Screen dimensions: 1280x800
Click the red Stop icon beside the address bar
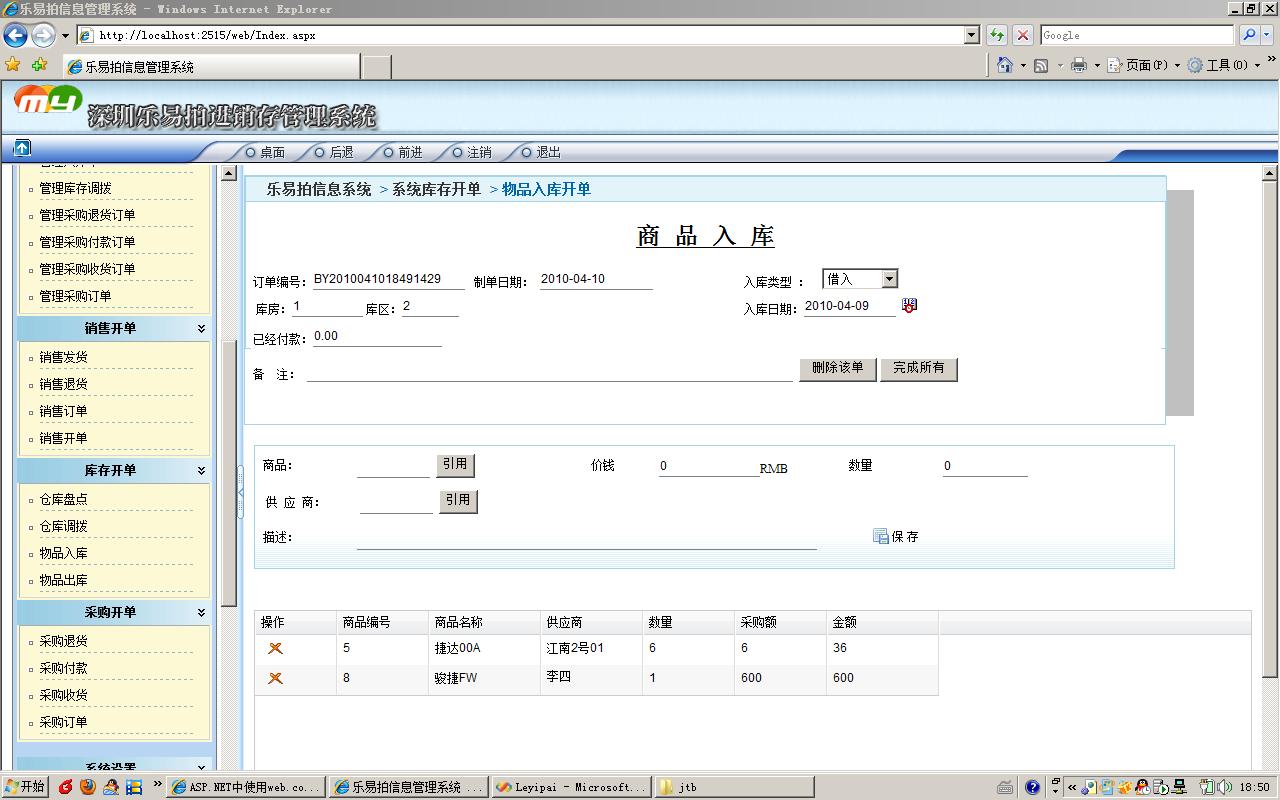(1022, 34)
